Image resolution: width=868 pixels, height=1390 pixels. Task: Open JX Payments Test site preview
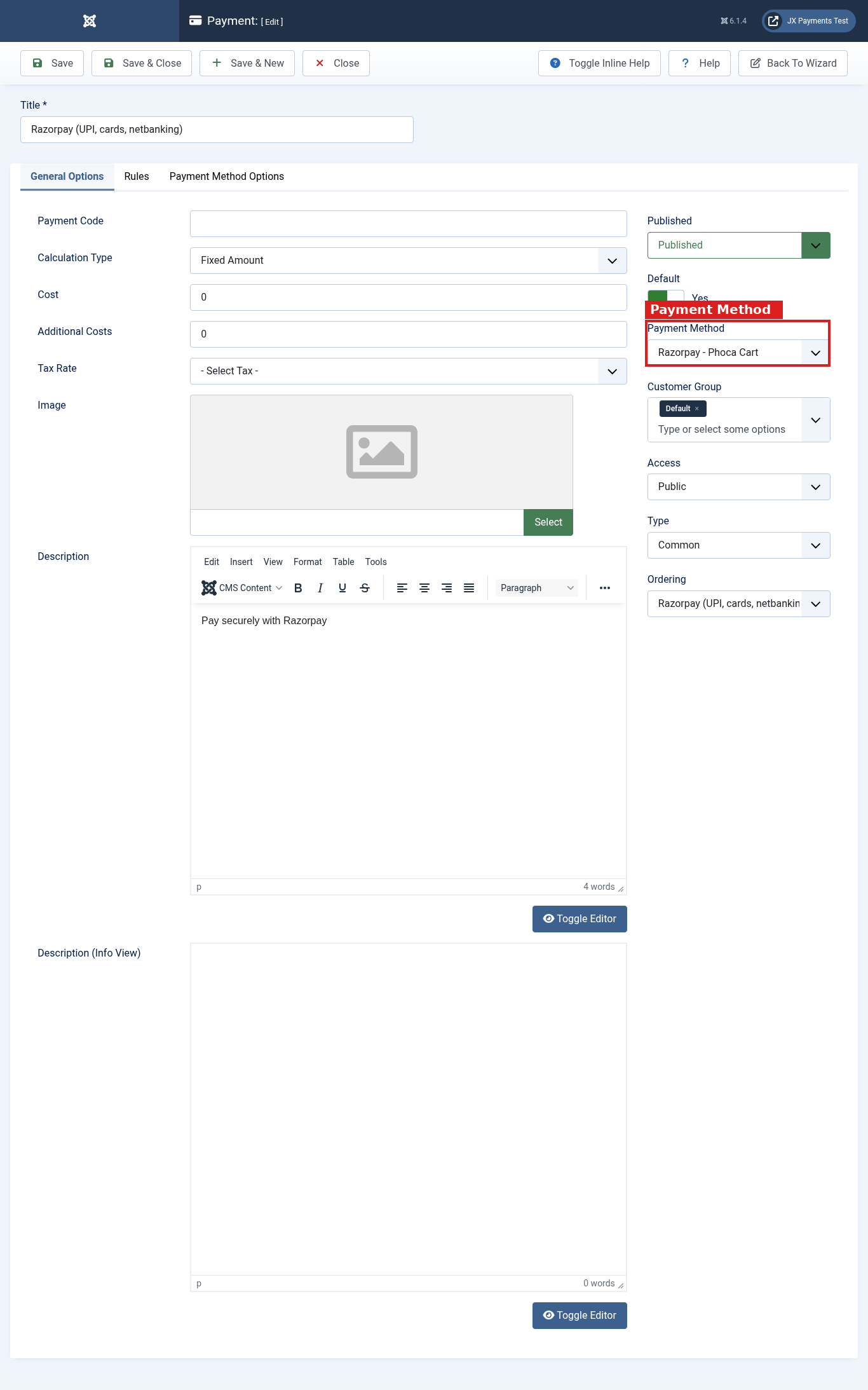pyautogui.click(x=809, y=21)
